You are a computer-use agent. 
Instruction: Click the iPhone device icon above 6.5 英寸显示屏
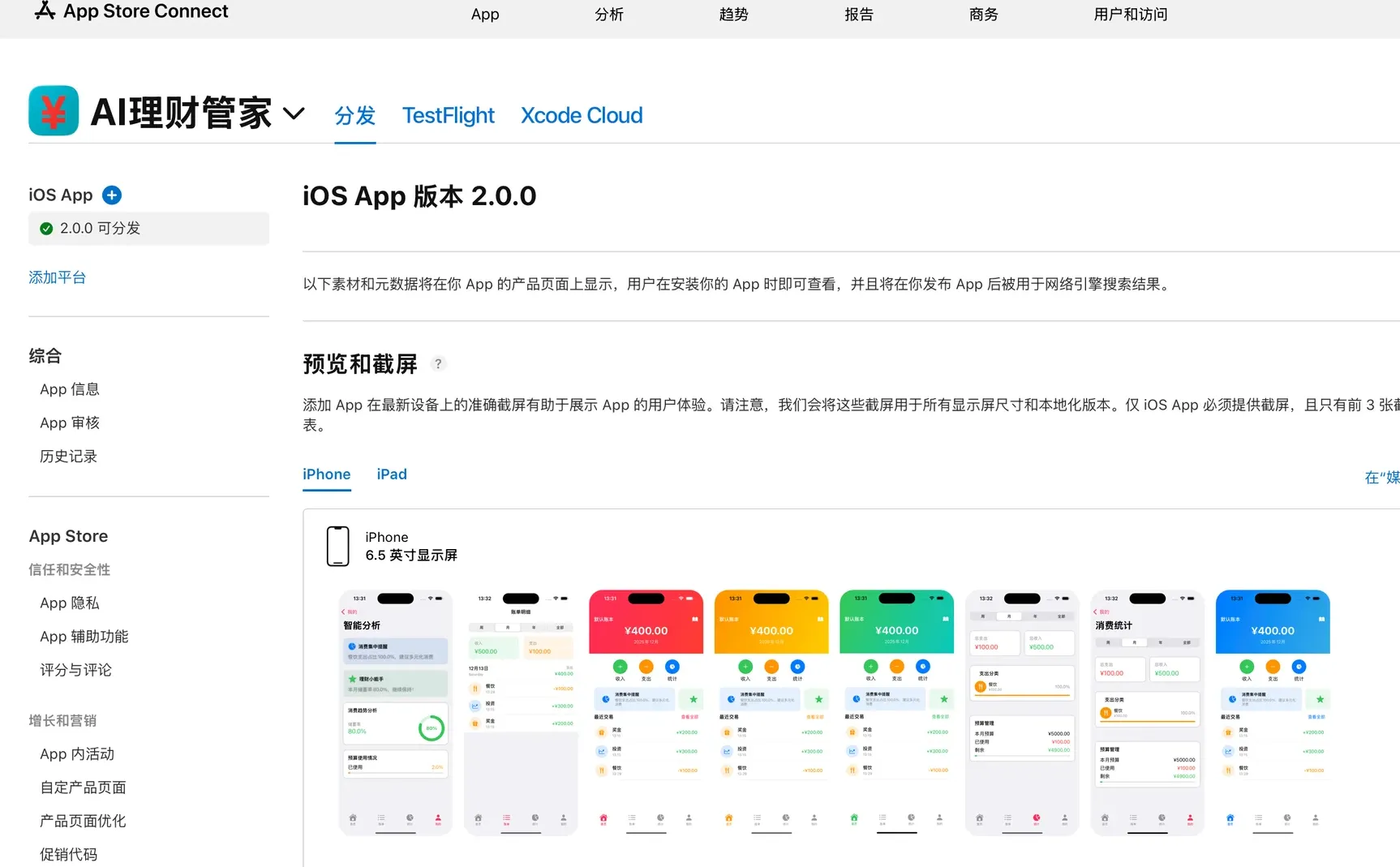(x=337, y=546)
